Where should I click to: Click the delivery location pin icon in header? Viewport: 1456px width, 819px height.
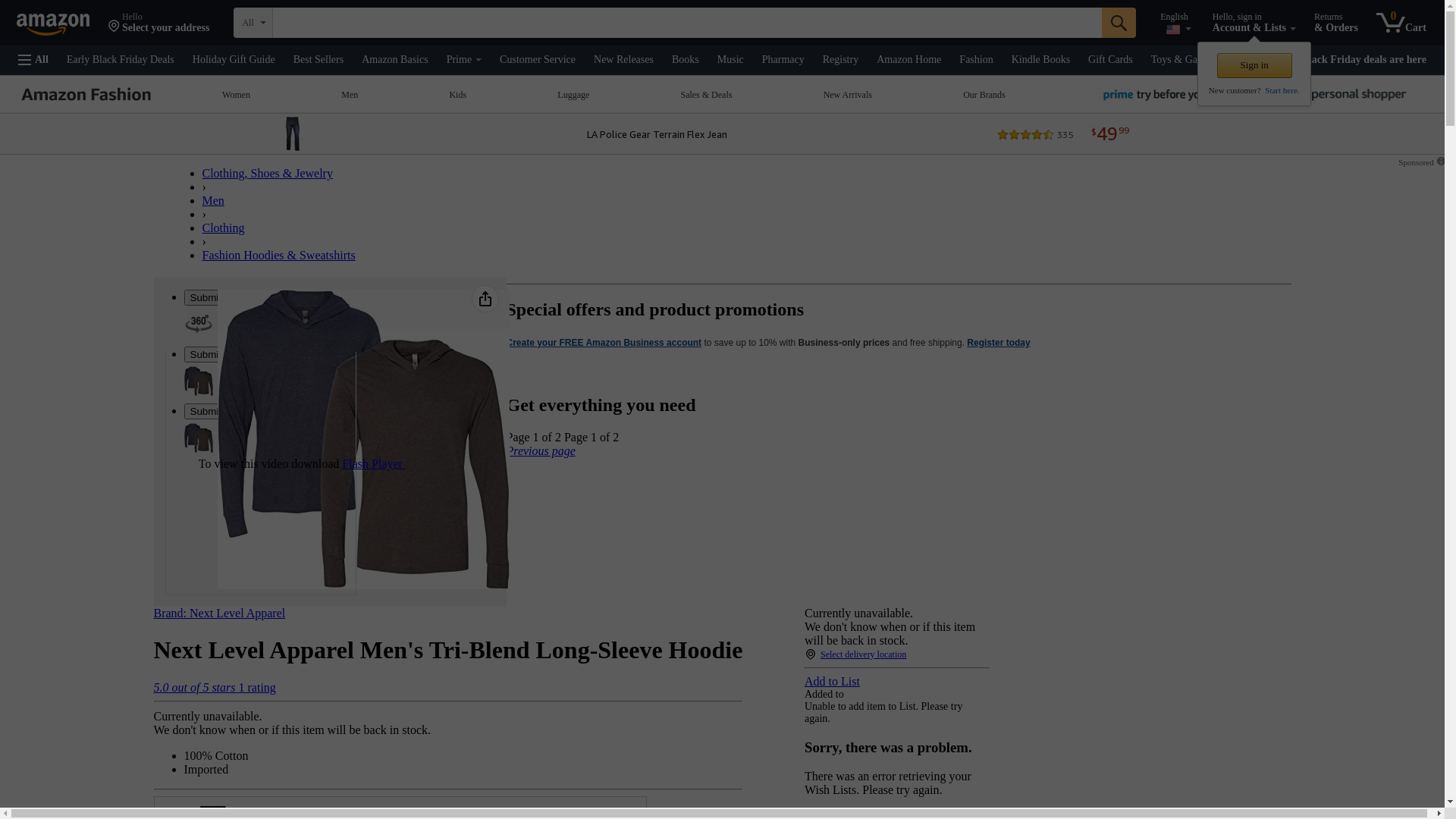click(114, 27)
